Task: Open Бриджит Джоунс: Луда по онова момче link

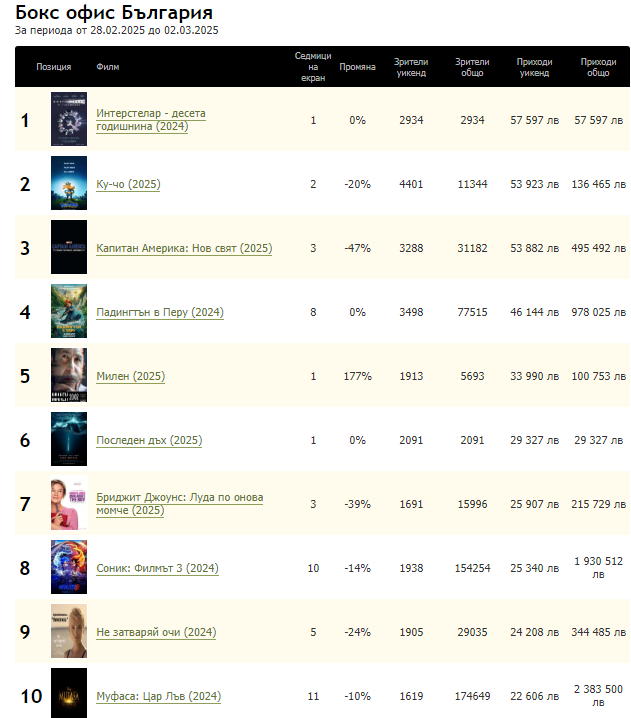Action: (x=179, y=504)
